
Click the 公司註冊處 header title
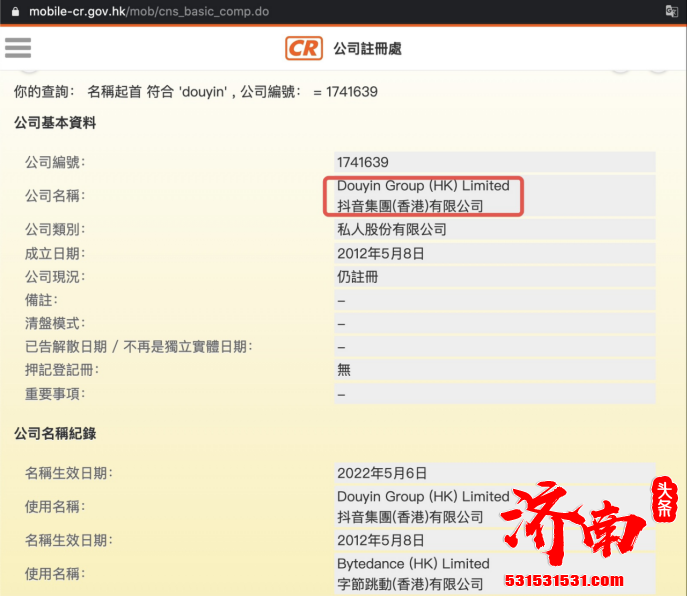coord(367,48)
